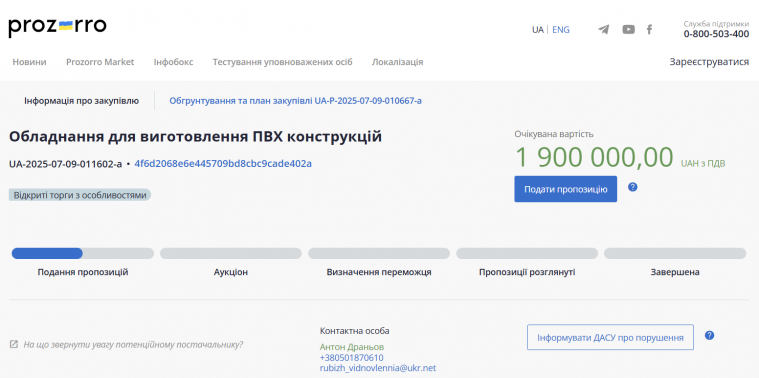759x378 pixels.
Task: Switch language to ENG
Action: [561, 30]
